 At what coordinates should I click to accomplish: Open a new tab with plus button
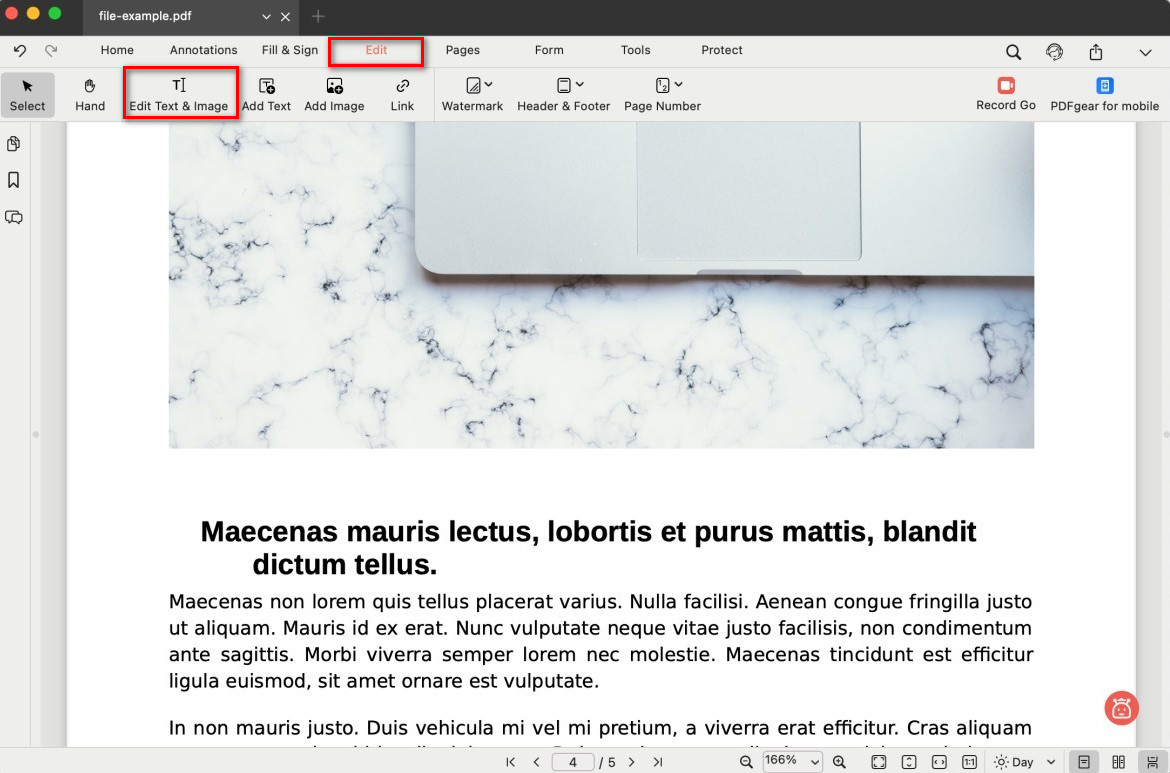pos(318,16)
